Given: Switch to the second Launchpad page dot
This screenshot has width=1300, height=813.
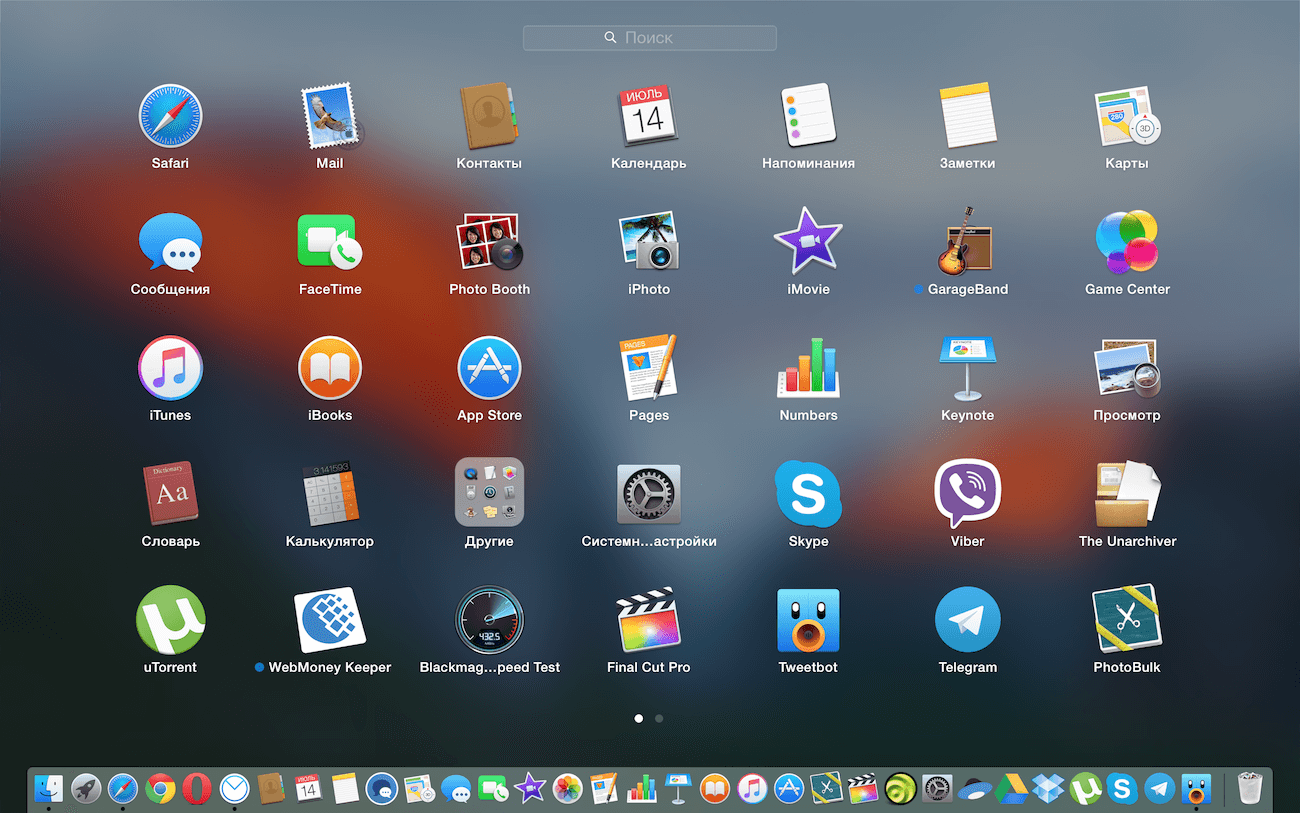Looking at the screenshot, I should (659, 718).
